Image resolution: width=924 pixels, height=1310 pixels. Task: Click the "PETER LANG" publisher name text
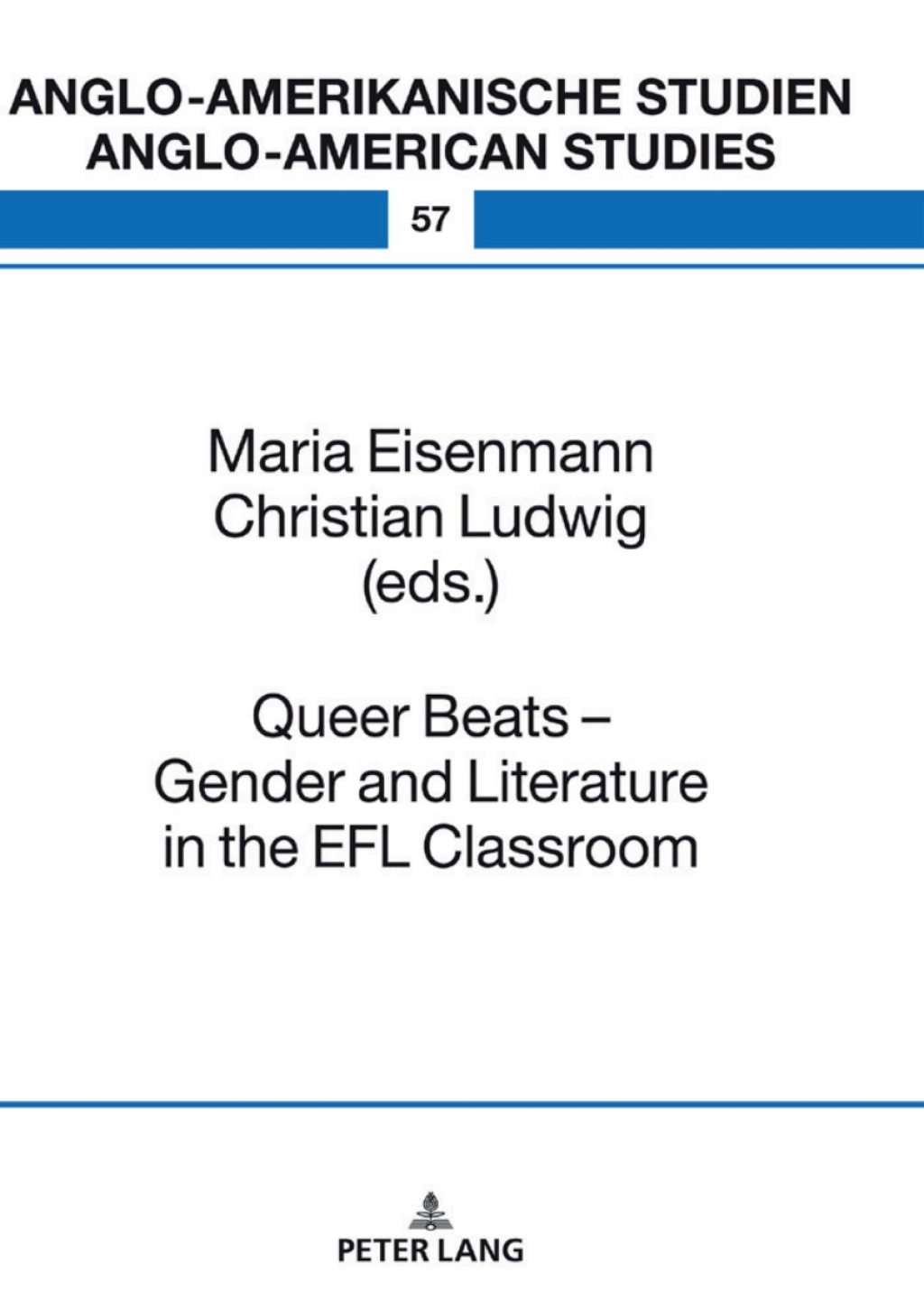[x=430, y=1250]
